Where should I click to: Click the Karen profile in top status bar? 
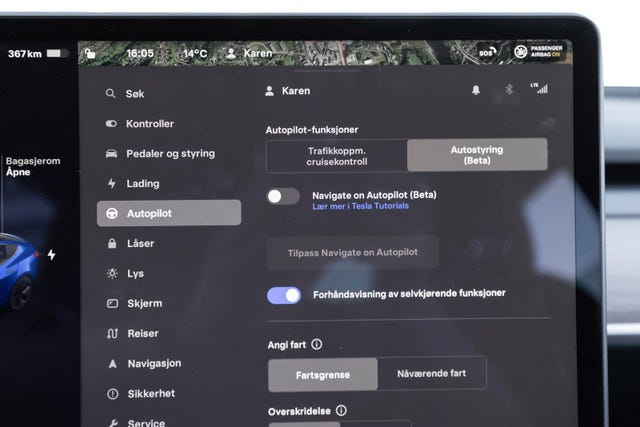(x=249, y=53)
